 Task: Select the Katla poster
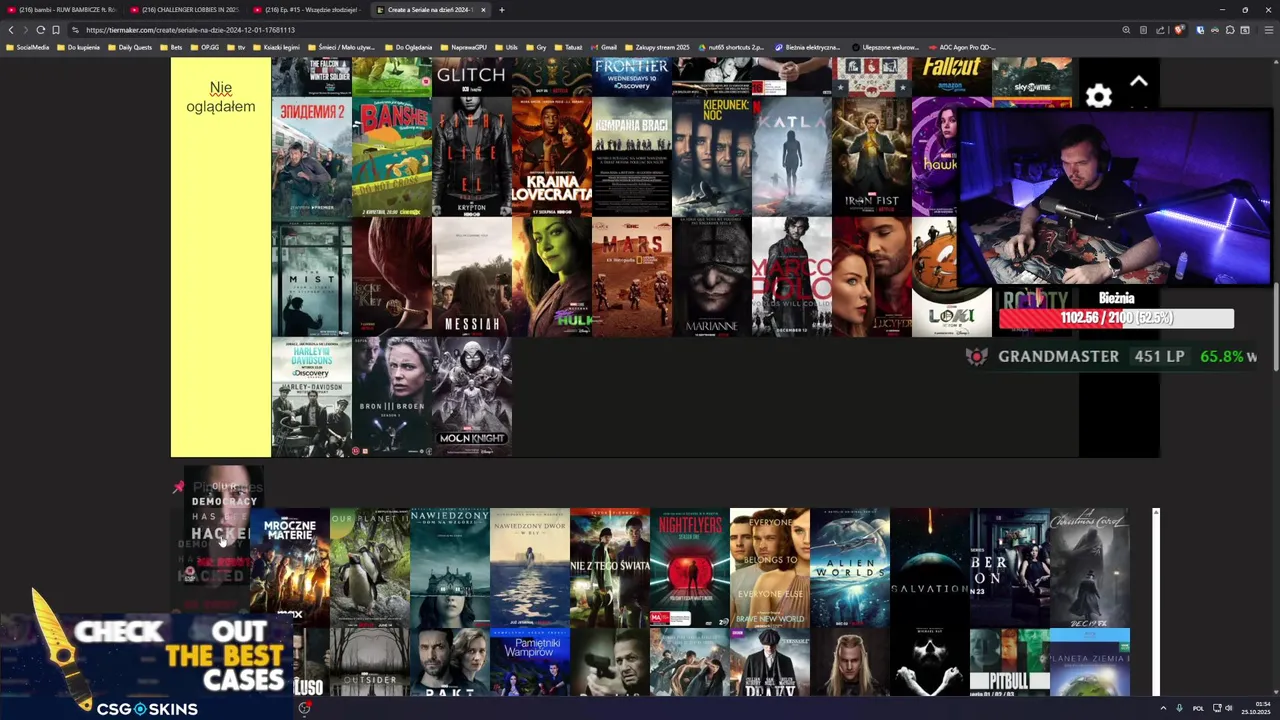(791, 157)
